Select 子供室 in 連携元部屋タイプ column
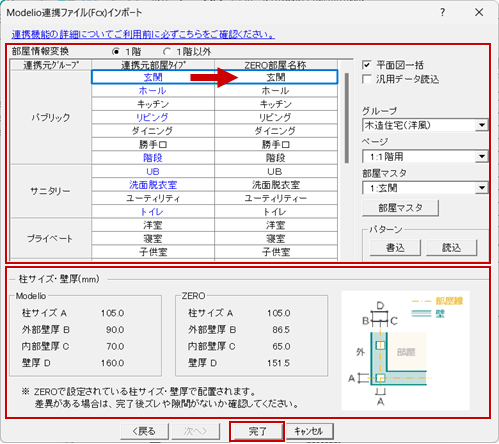Viewport: 499px width, 444px height. [153, 252]
